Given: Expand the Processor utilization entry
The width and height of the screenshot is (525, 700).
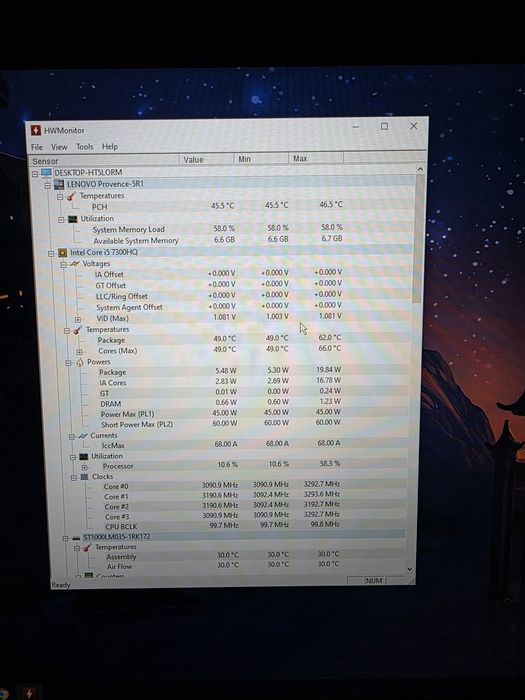Looking at the screenshot, I should [84, 467].
